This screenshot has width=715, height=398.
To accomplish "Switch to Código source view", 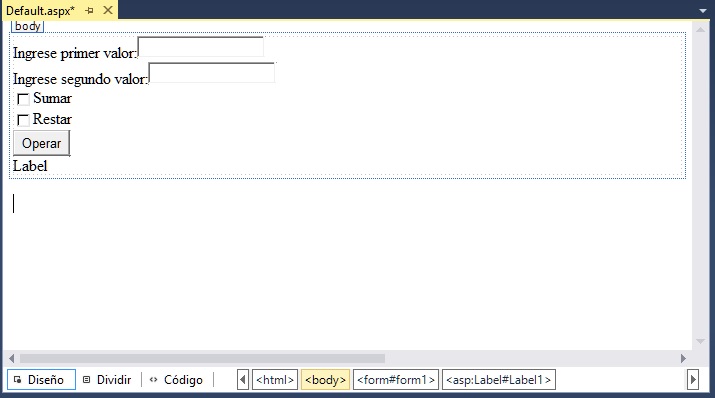I will 177,380.
